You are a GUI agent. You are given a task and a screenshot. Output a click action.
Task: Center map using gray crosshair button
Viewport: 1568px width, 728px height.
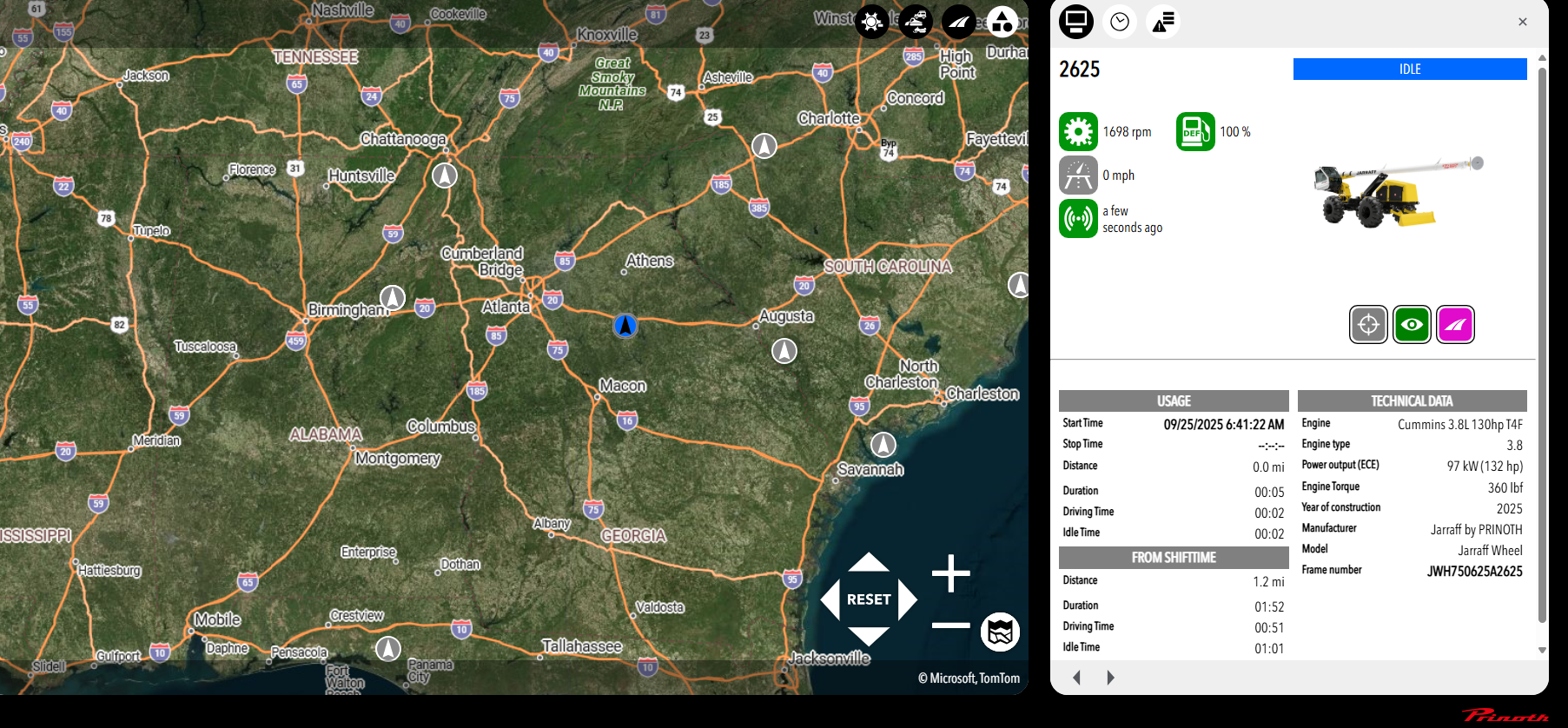[1368, 325]
